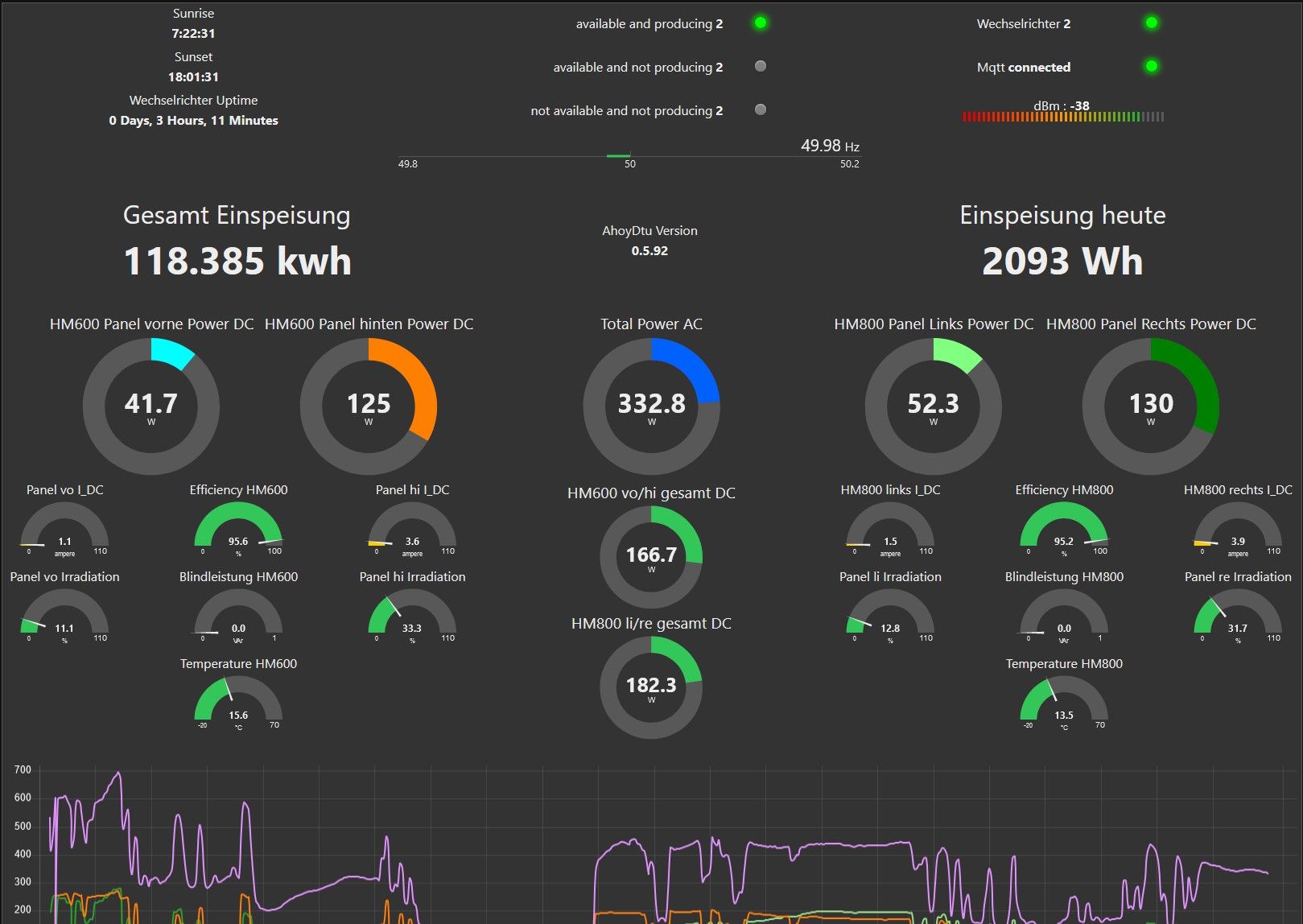Click the gray 'available and not producing' LED
The image size is (1303, 924).
coord(760,66)
